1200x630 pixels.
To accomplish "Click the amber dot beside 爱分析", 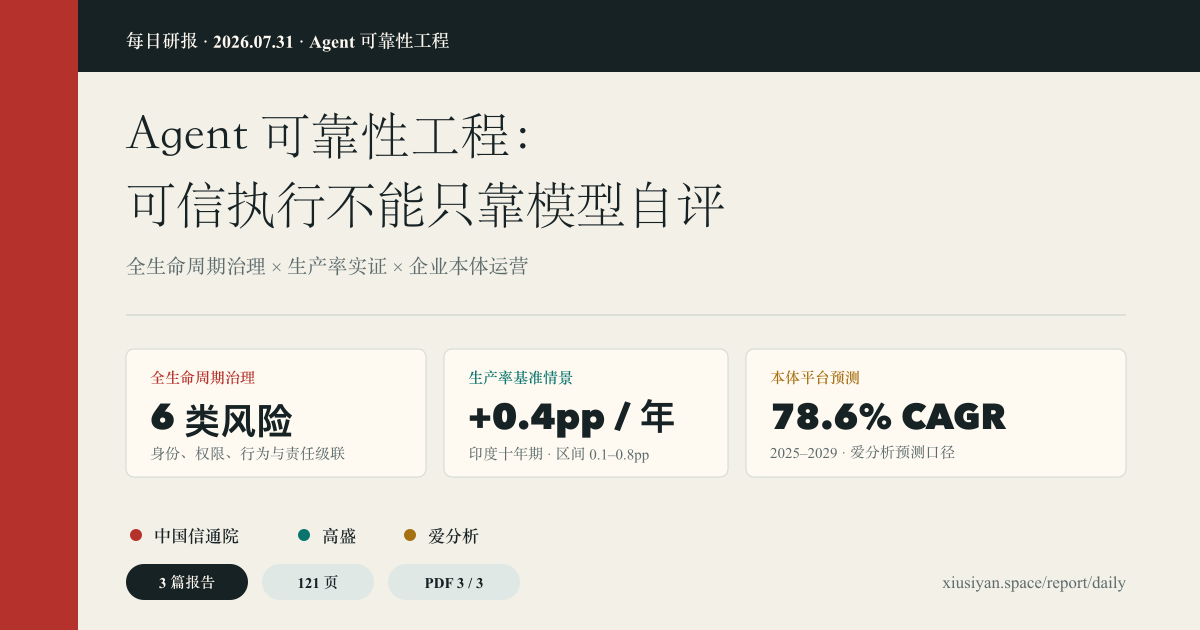I will click(410, 535).
